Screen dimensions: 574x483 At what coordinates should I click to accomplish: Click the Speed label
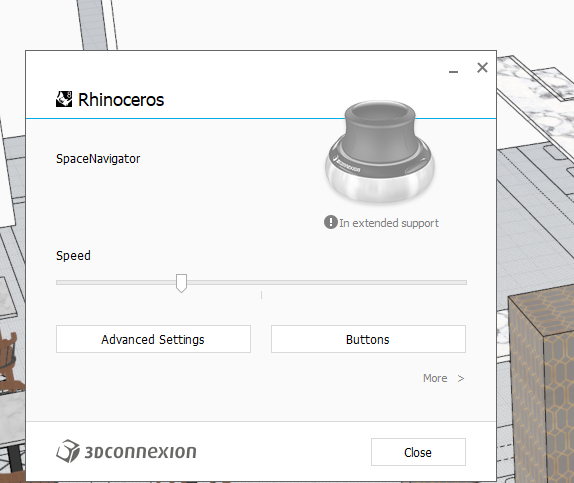pyautogui.click(x=73, y=256)
